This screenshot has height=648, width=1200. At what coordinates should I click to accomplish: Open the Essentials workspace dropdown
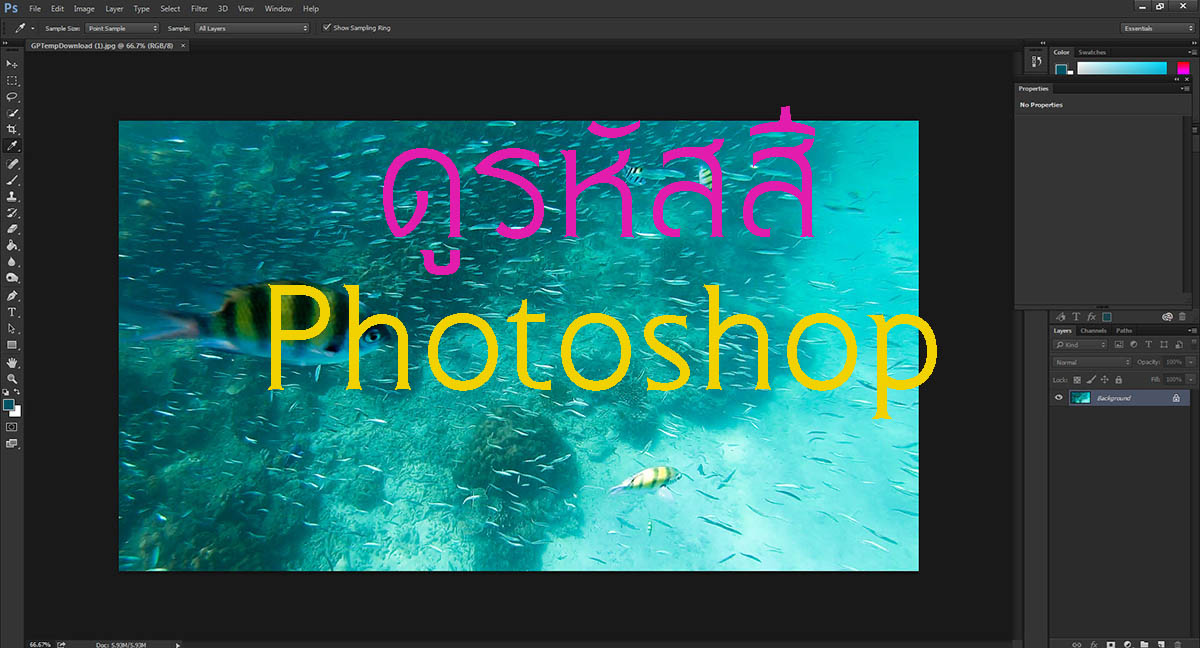(1157, 28)
